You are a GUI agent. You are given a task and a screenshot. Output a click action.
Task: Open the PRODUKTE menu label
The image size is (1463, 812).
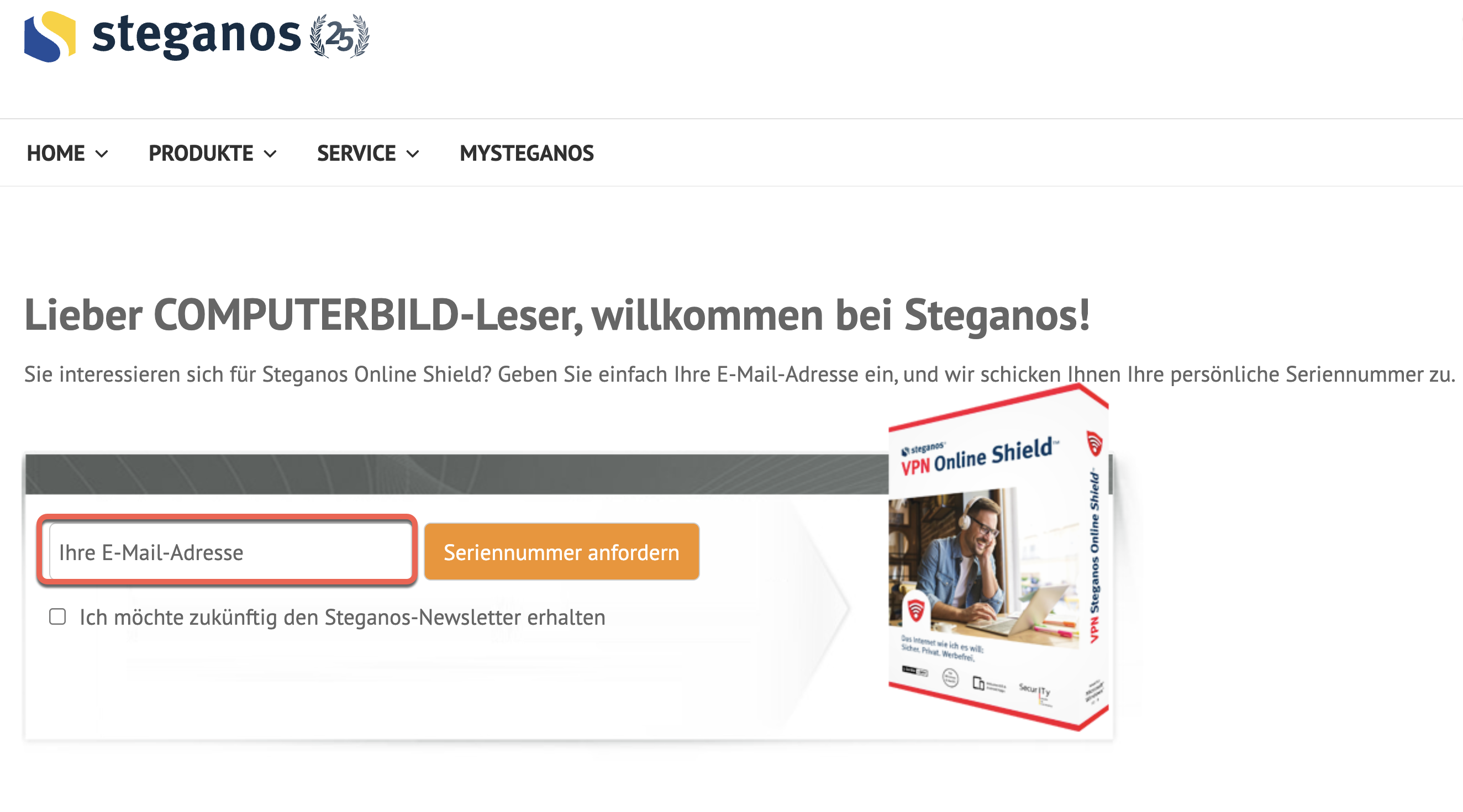click(201, 154)
